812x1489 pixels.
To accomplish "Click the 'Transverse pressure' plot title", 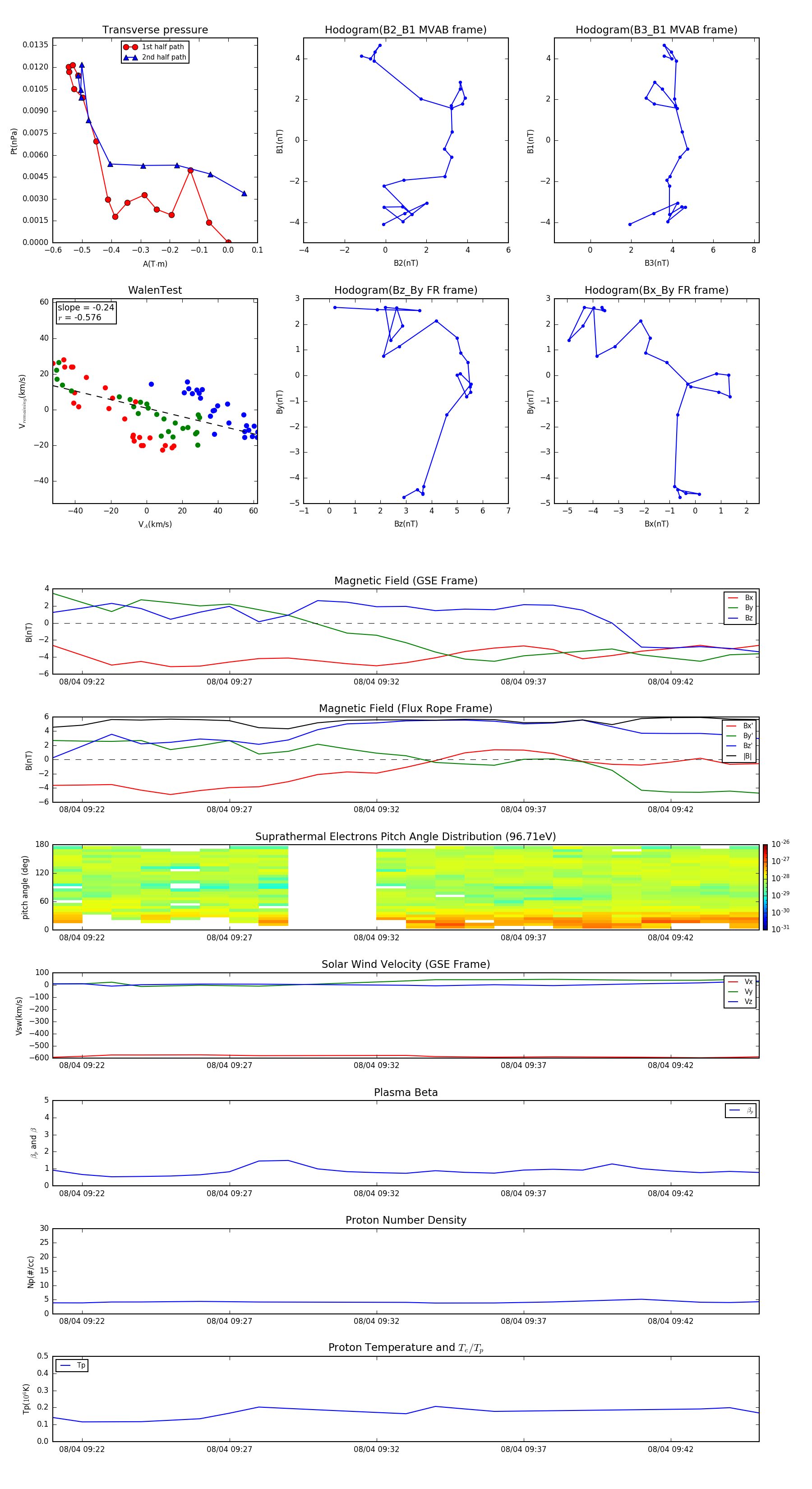I will [x=155, y=30].
